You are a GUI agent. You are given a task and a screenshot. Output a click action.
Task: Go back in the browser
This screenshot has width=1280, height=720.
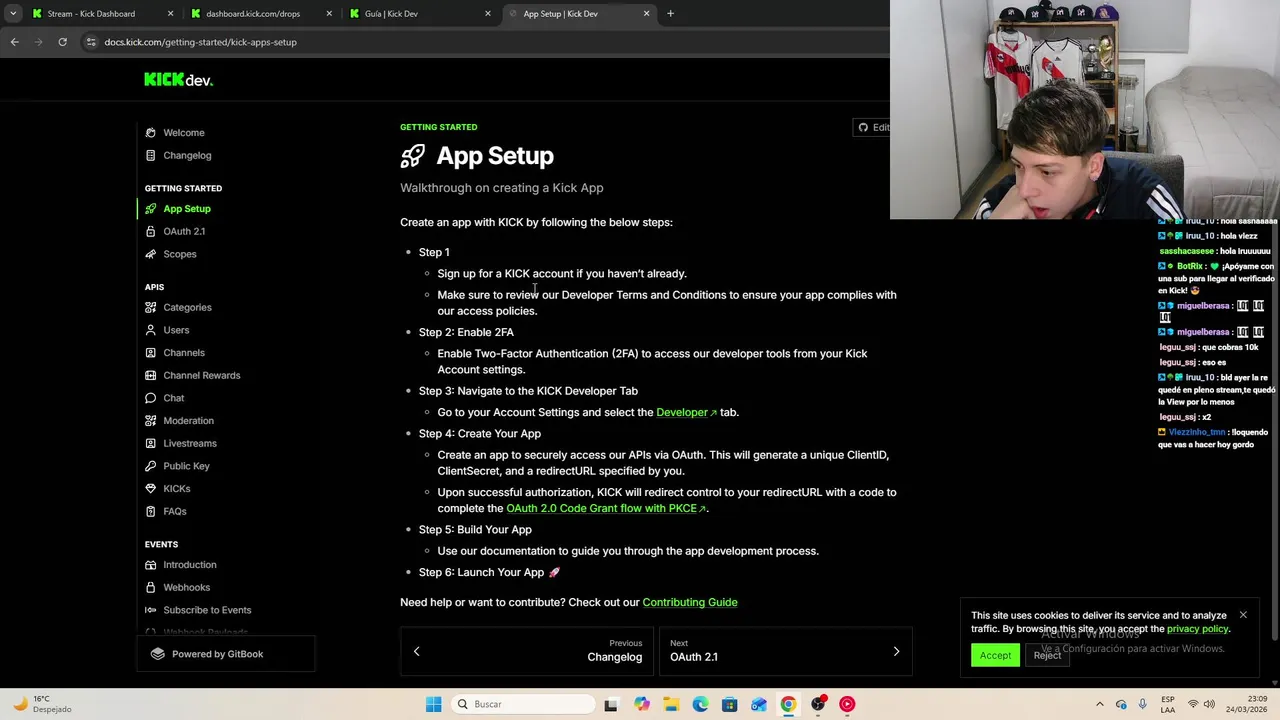tap(15, 42)
